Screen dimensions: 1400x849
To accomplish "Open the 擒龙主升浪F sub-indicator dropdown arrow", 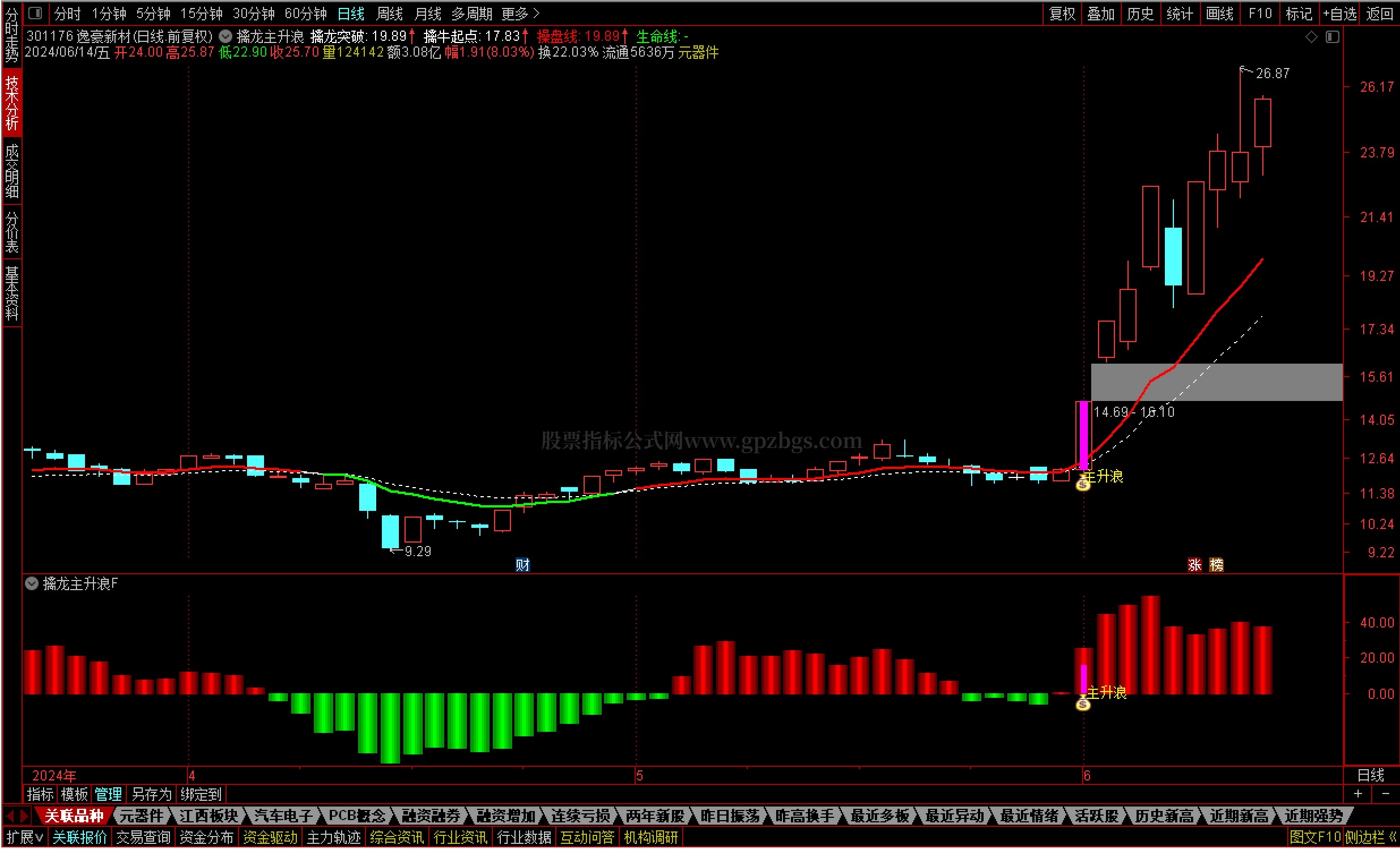I will (x=32, y=584).
